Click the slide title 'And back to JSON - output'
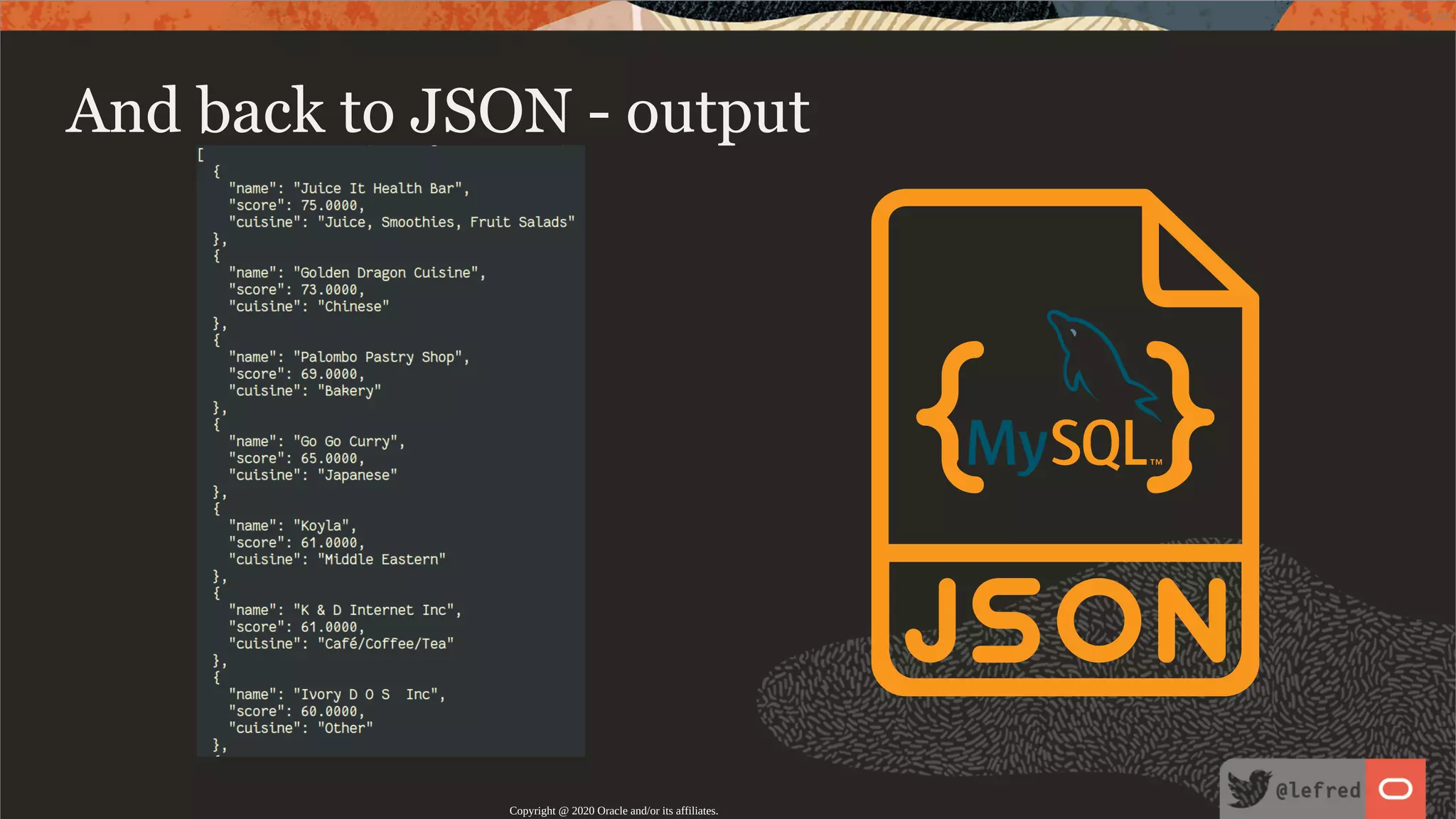Screen dimensions: 1456x819 click(439, 110)
